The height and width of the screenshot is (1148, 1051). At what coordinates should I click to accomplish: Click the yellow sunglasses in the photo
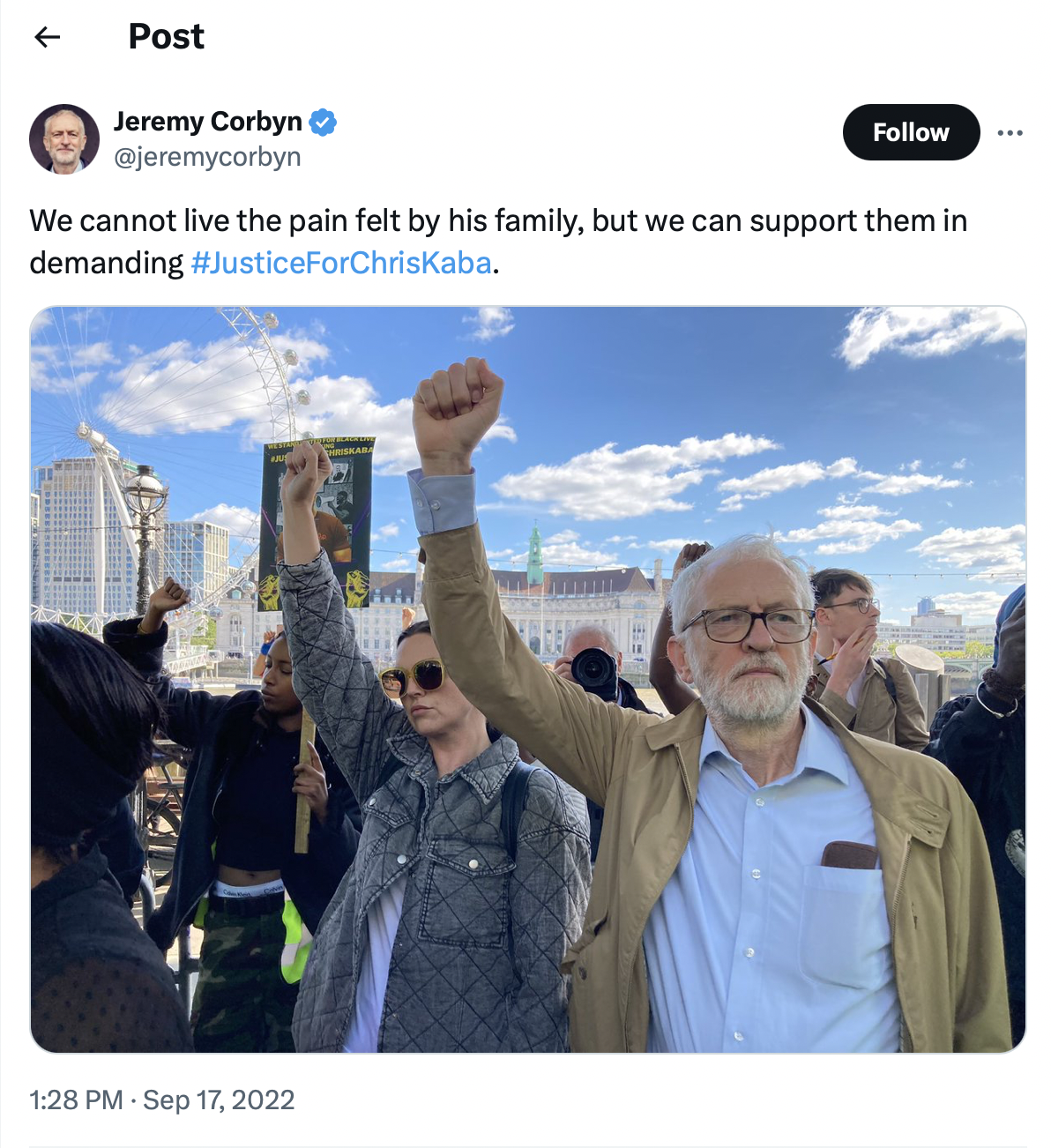[x=413, y=677]
